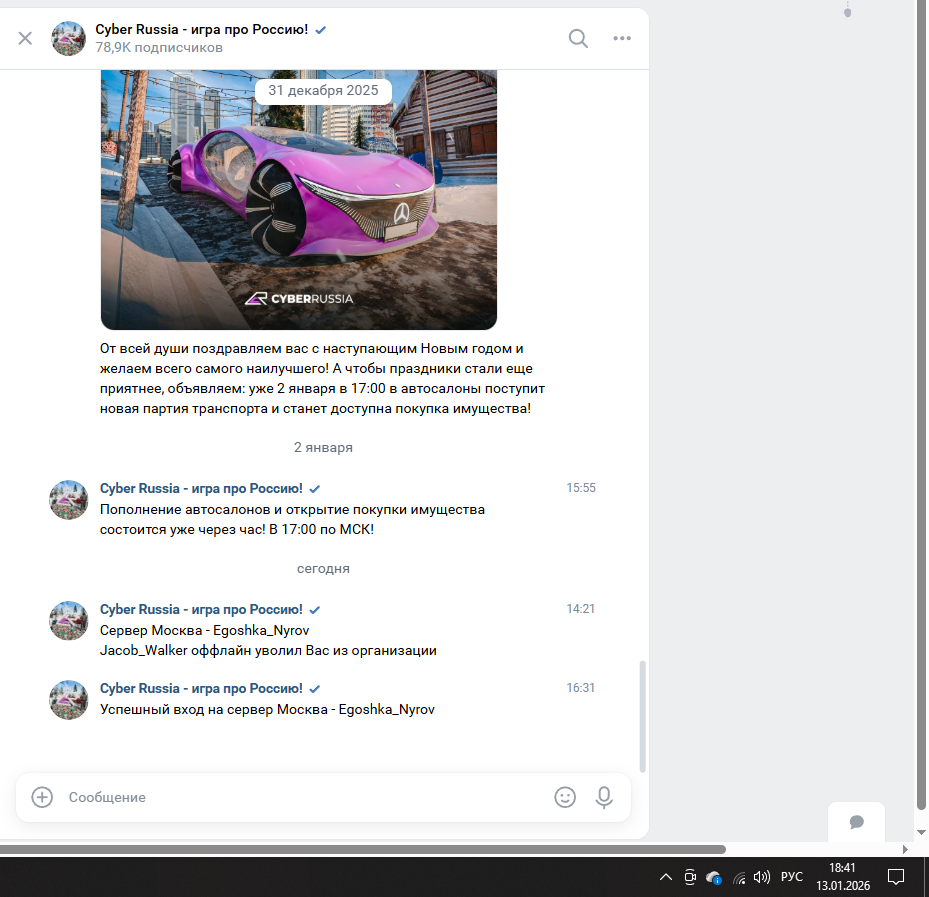Select the 'Пополнение автосалонов' message text
Image resolution: width=929 pixels, height=897 pixels.
point(292,520)
